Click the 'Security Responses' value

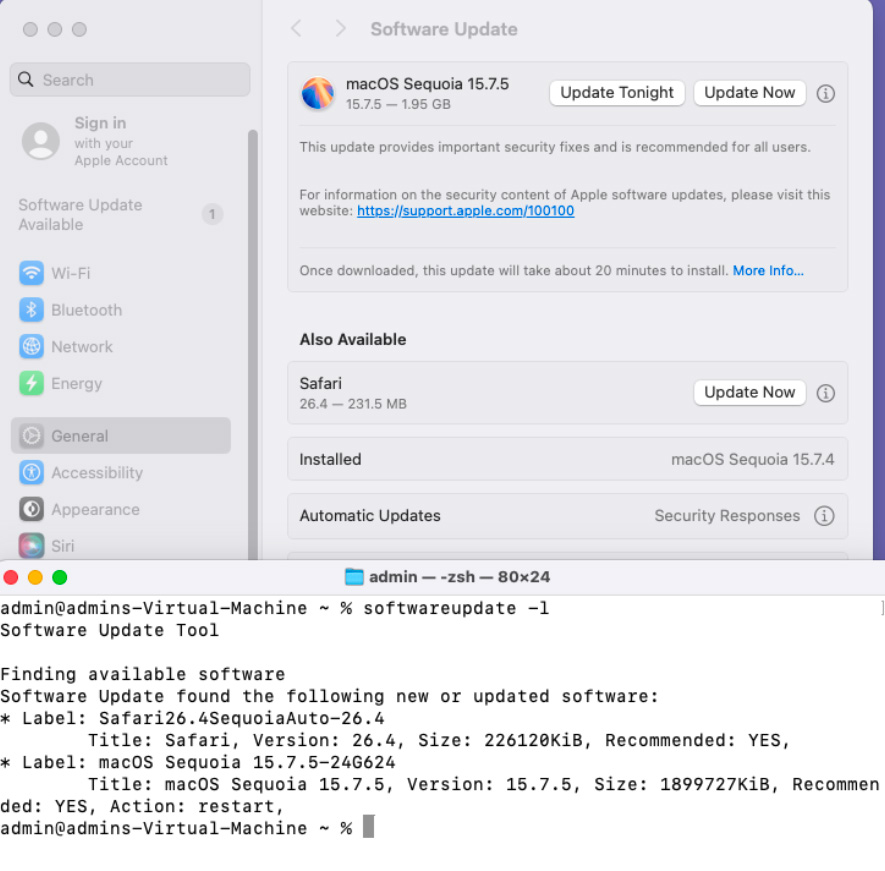click(x=727, y=516)
